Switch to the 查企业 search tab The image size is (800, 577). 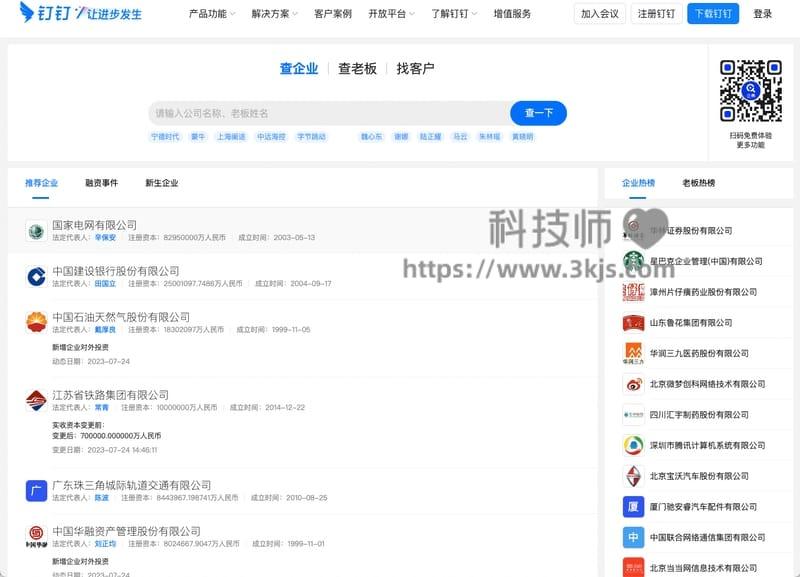299,68
